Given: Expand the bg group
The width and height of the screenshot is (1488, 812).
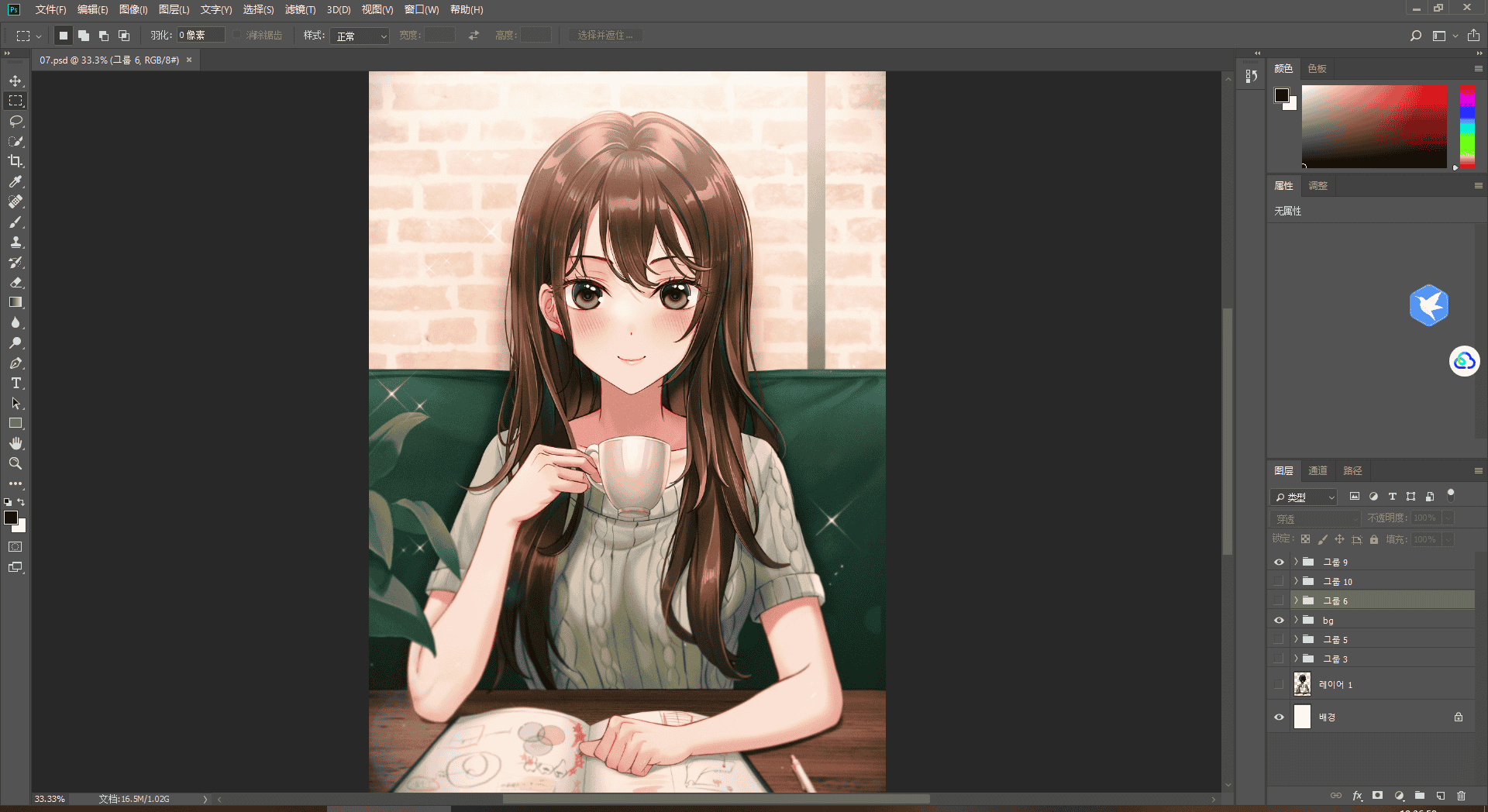Looking at the screenshot, I should 1295,620.
